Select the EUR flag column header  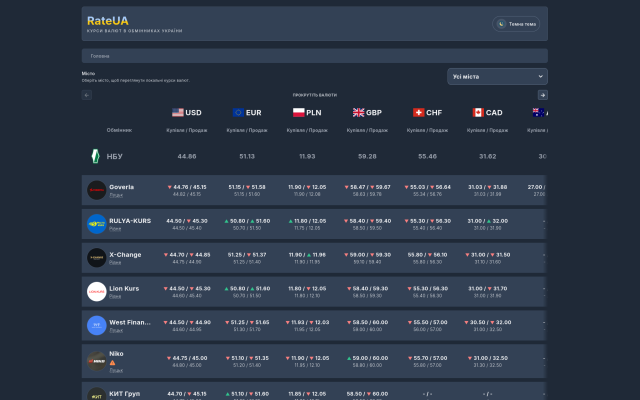pos(247,113)
